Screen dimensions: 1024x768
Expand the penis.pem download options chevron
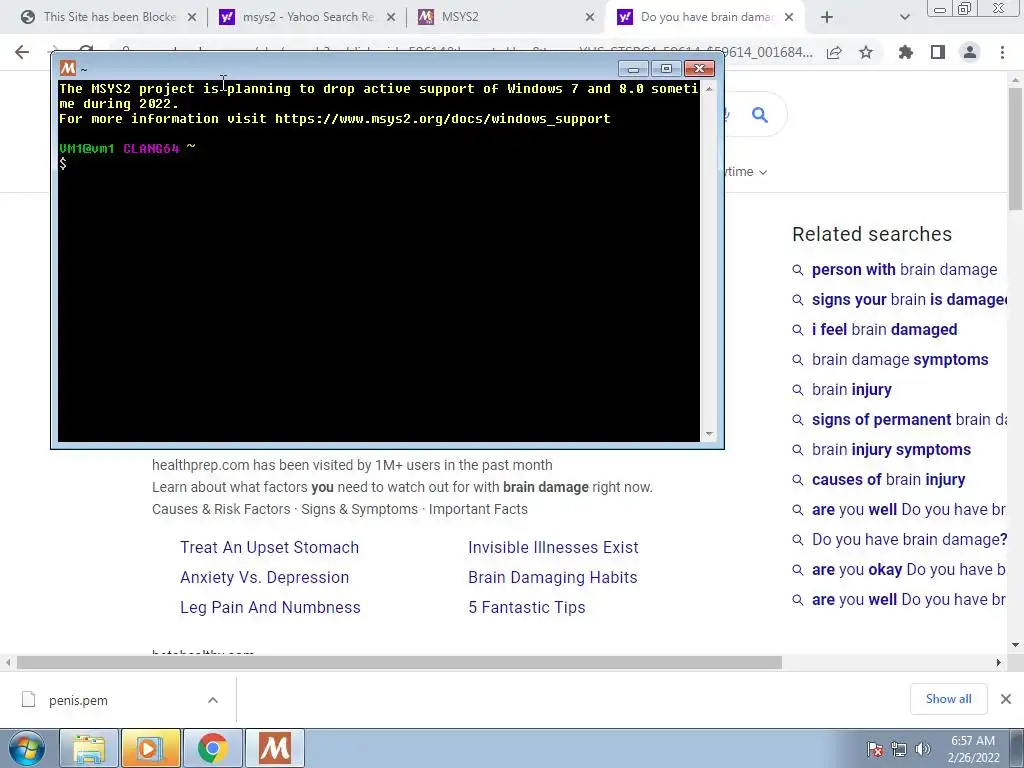[x=213, y=700]
